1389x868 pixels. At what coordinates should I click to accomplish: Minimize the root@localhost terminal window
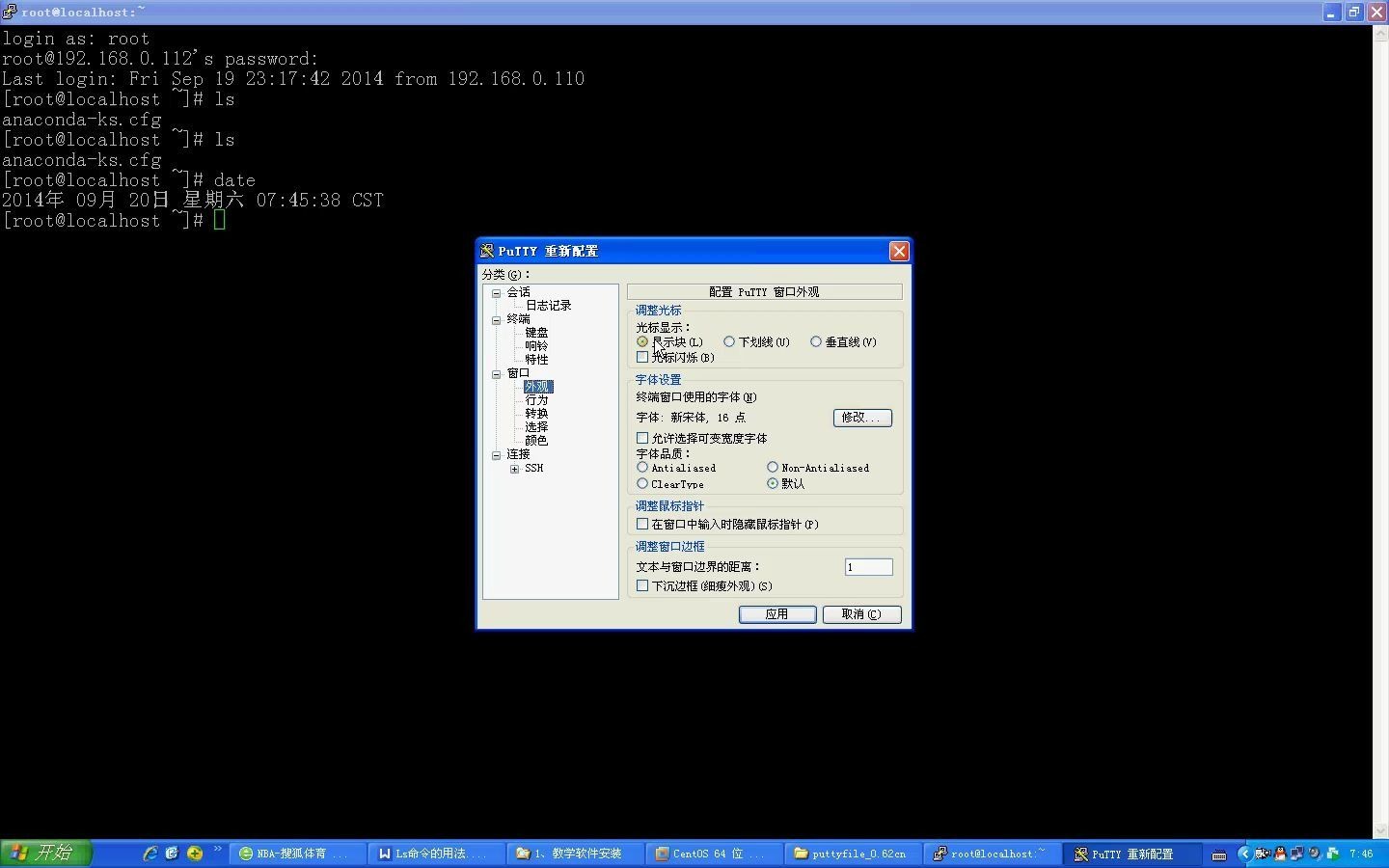pos(1331,12)
